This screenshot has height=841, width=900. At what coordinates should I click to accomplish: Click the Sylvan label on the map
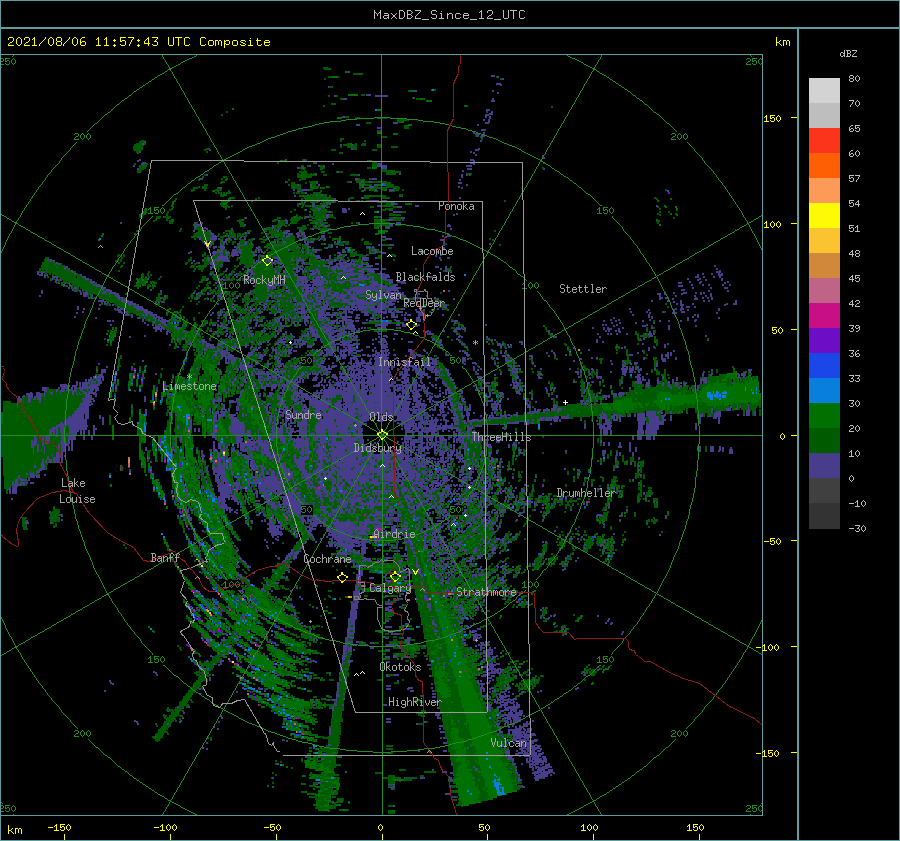383,295
